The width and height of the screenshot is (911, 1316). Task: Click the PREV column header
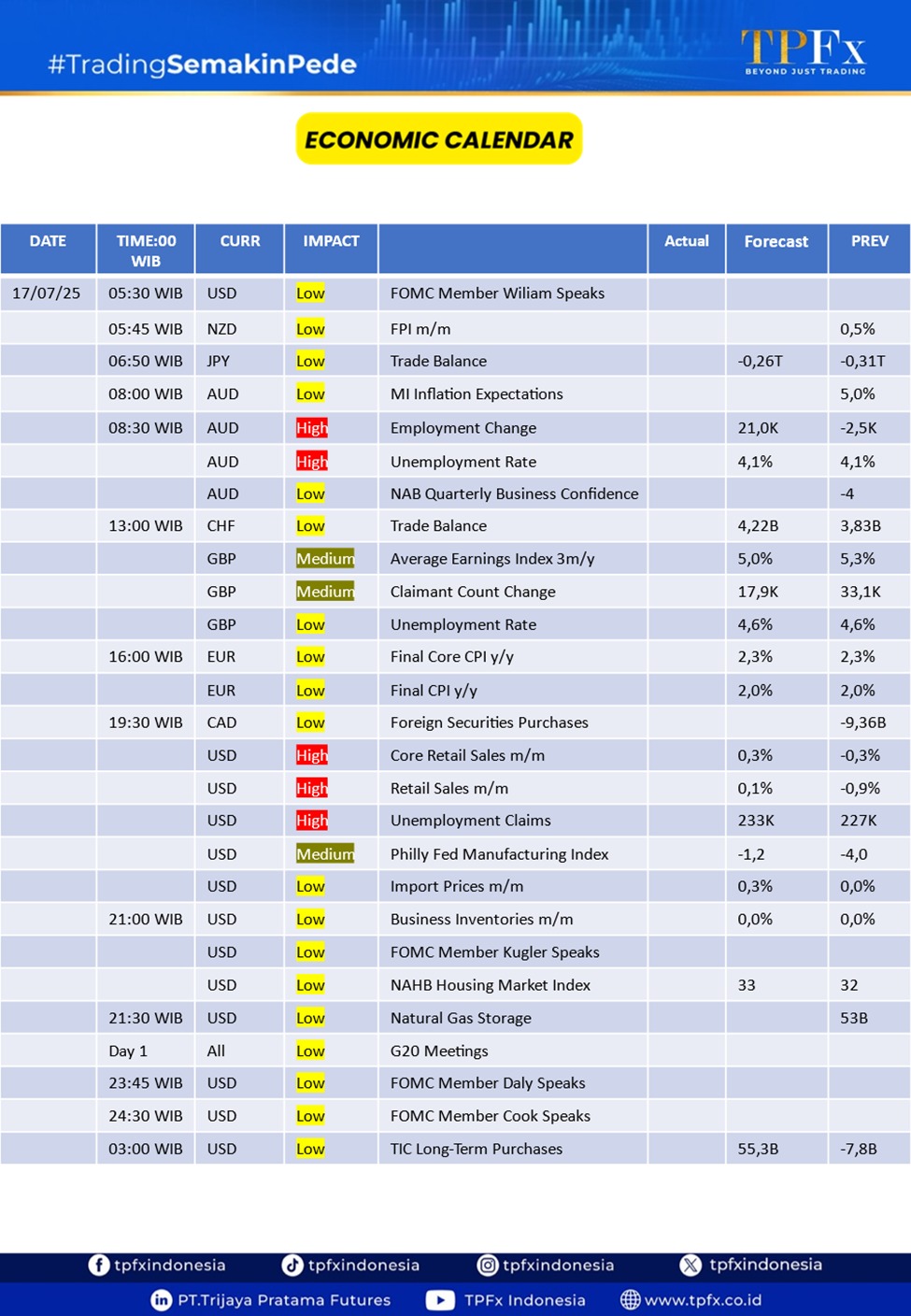point(869,241)
